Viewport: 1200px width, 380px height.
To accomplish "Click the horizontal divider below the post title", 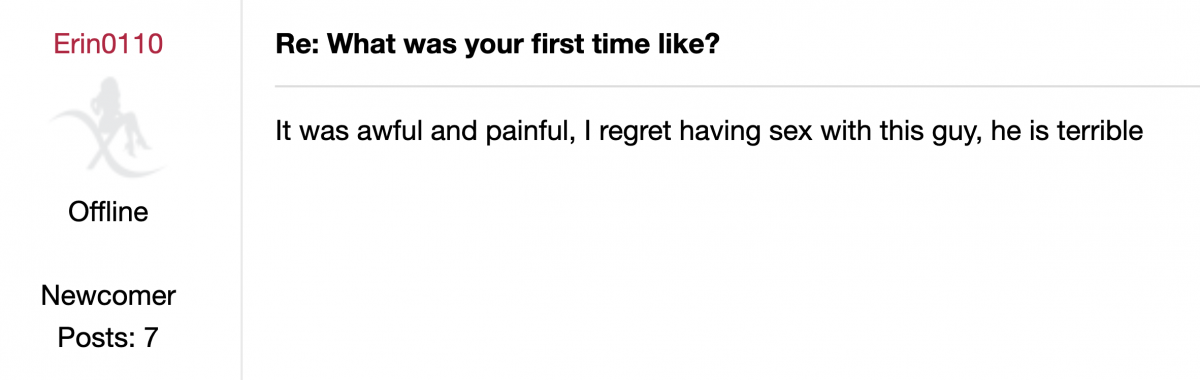I will [x=737, y=86].
